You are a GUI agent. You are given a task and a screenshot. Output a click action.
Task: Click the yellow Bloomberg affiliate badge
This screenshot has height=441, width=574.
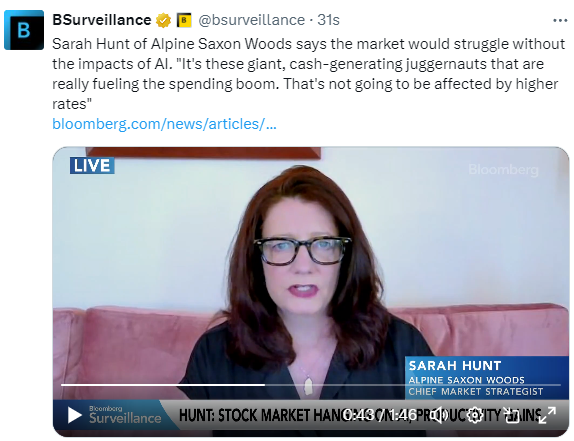[184, 20]
